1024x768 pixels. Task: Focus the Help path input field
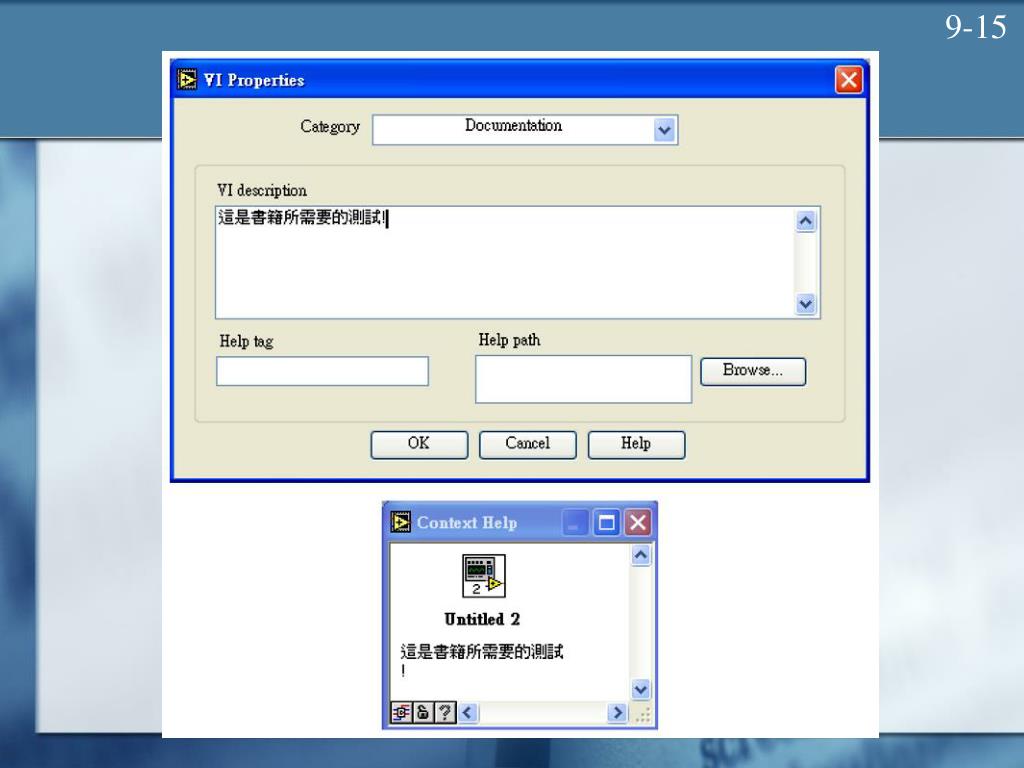coord(583,379)
